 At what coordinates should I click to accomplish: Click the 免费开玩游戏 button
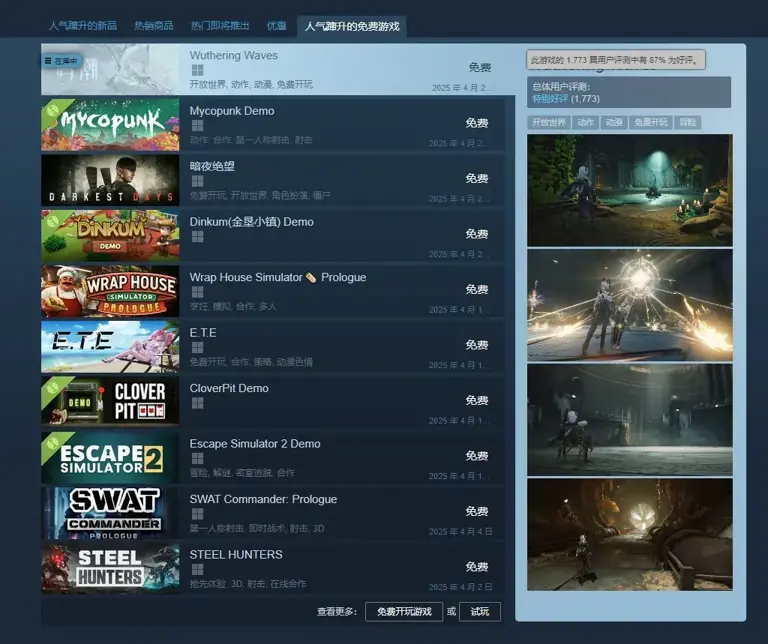click(x=404, y=611)
